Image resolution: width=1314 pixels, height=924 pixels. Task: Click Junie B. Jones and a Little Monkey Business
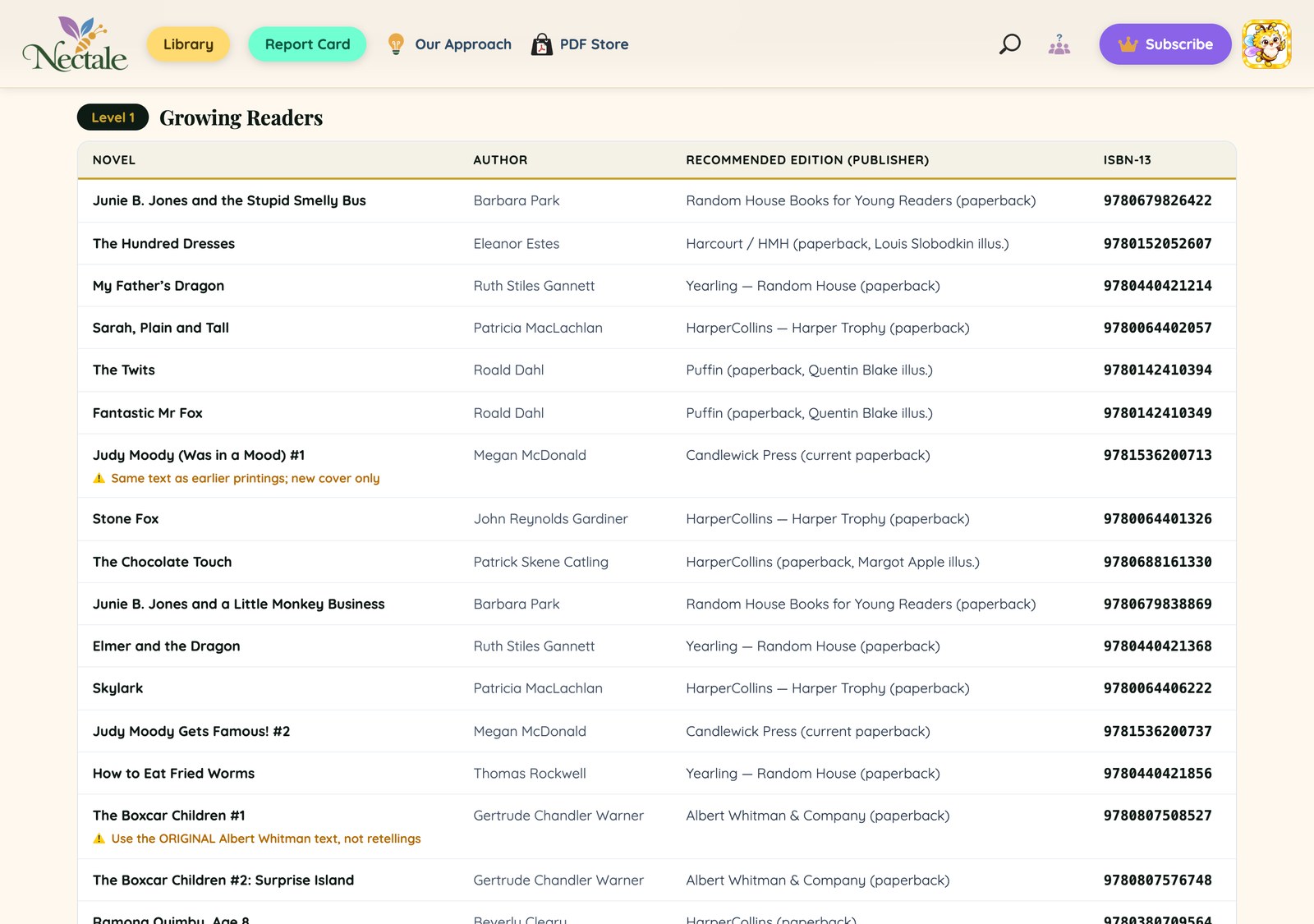pos(238,604)
